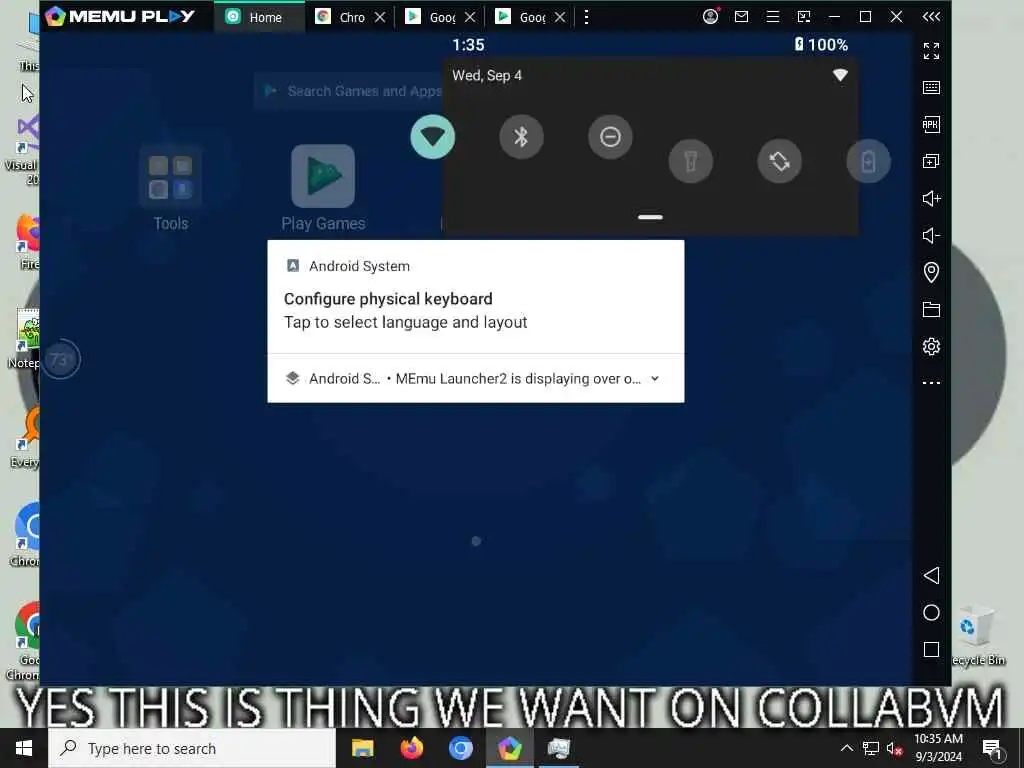The width and height of the screenshot is (1024, 768).
Task: Collapse the MEmu sidebar with triple chevron
Action: [931, 17]
